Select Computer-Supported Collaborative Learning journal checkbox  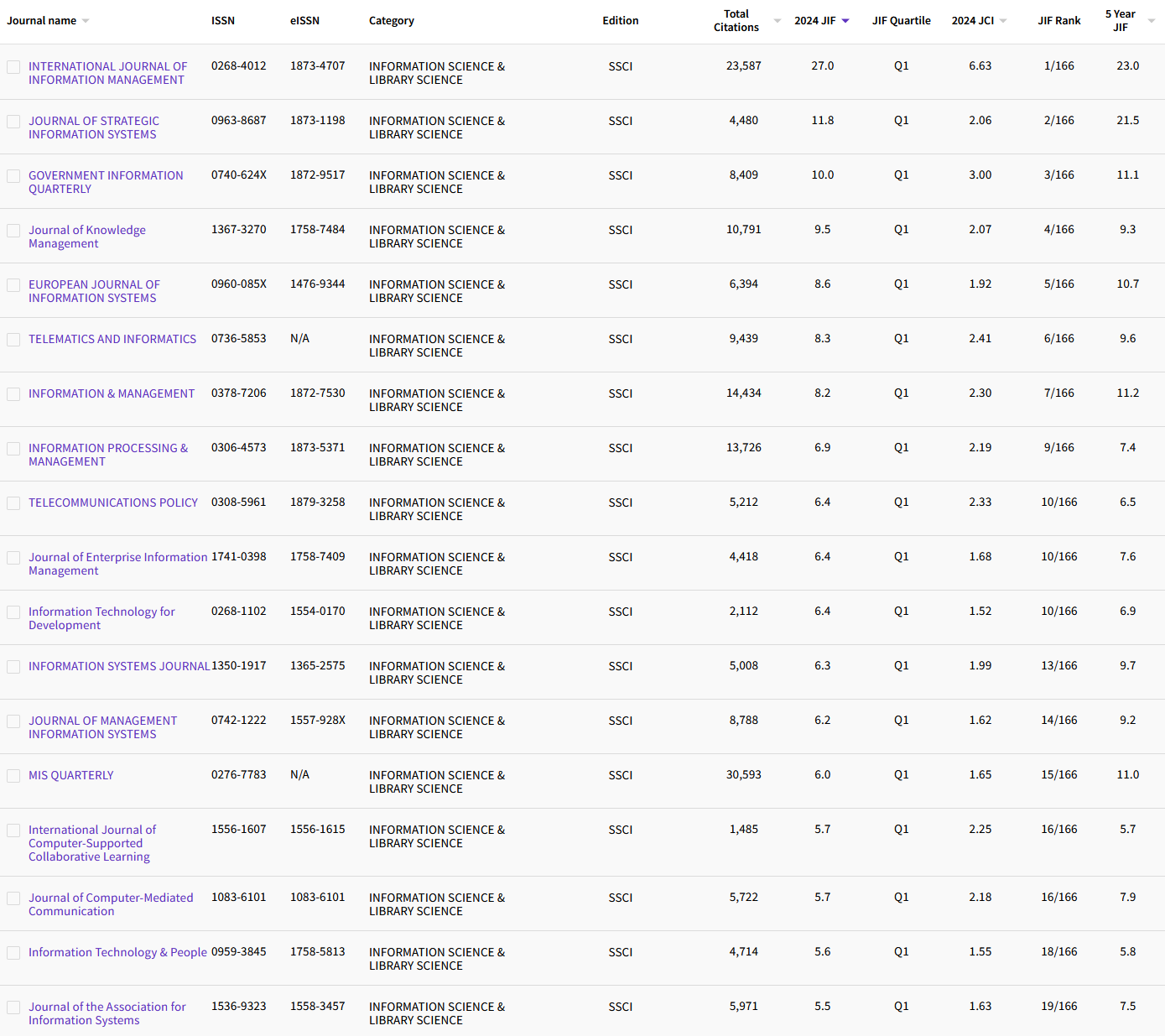[13, 830]
